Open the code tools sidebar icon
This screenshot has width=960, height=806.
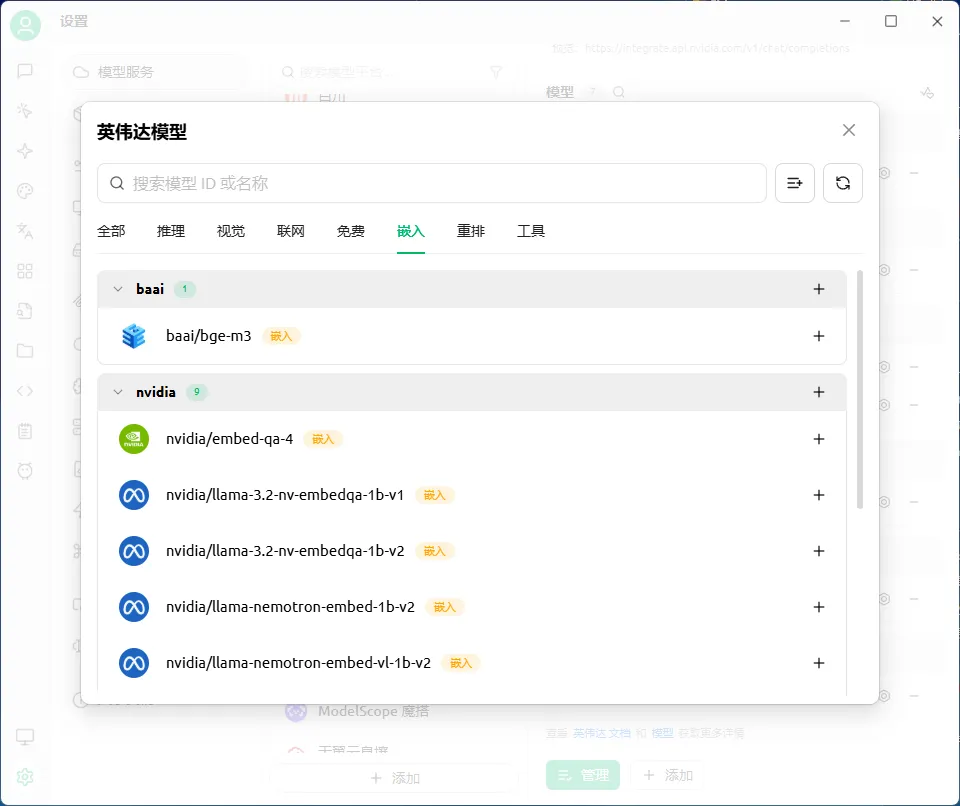click(25, 391)
